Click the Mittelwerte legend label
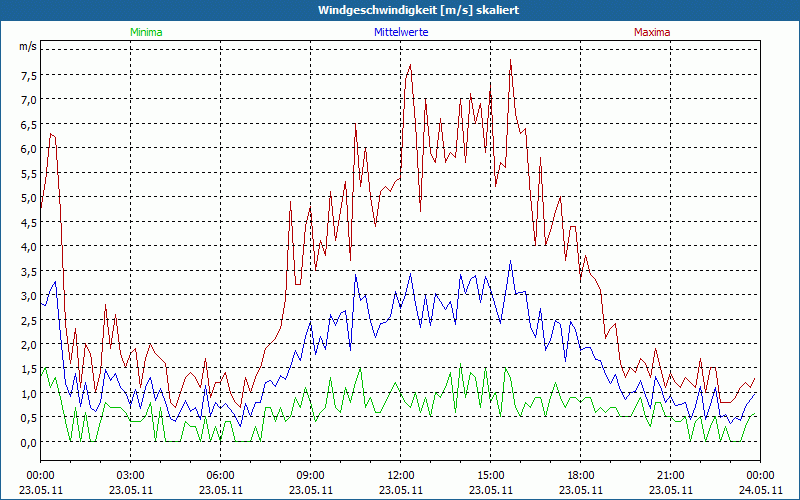This screenshot has height=500, width=800. click(x=401, y=32)
